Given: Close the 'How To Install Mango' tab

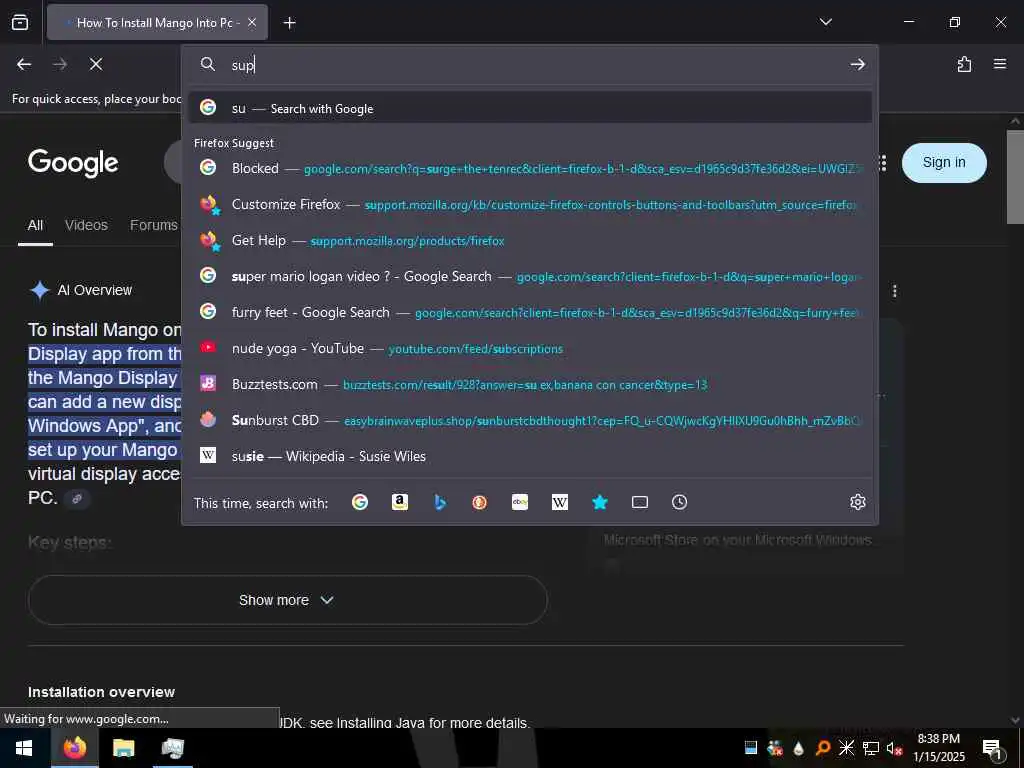Looking at the screenshot, I should 252,23.
